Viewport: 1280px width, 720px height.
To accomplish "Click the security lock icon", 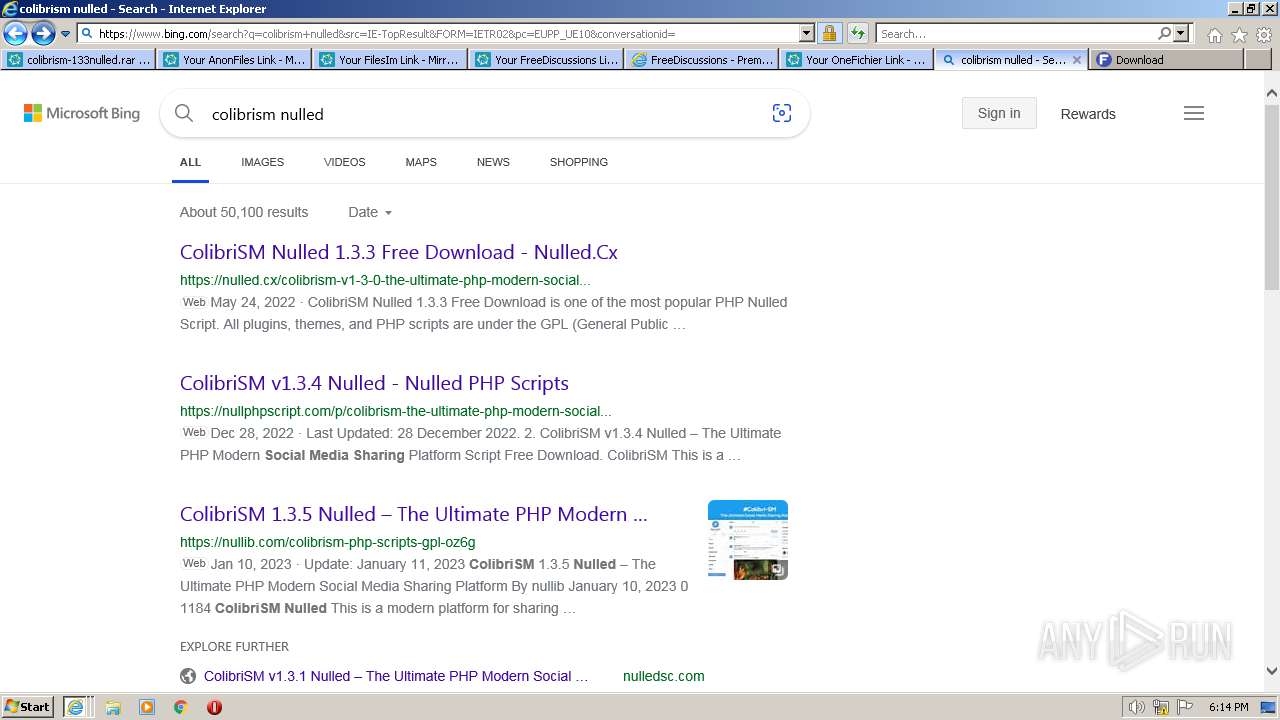I will tap(829, 34).
